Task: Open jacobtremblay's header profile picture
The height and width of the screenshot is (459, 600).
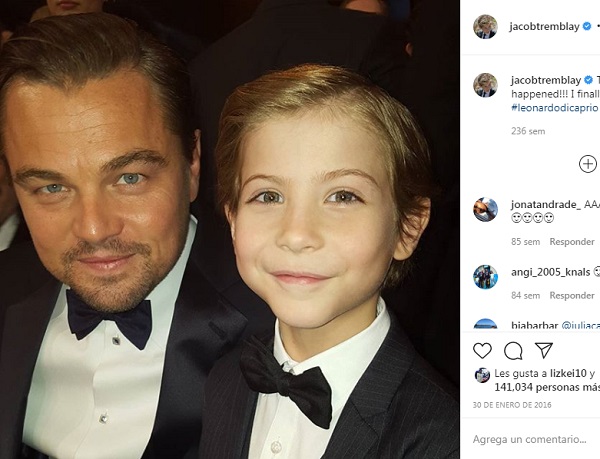Action: click(485, 26)
